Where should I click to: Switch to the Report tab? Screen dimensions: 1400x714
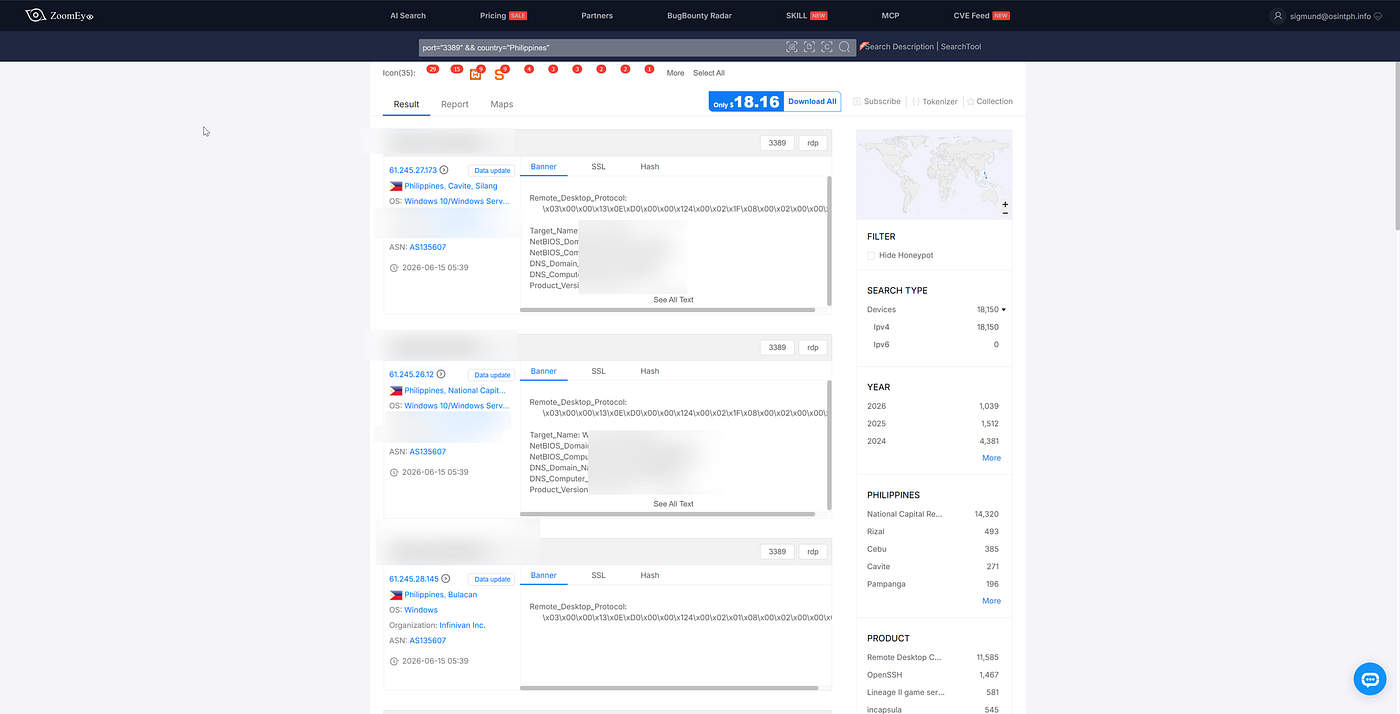pyautogui.click(x=455, y=104)
